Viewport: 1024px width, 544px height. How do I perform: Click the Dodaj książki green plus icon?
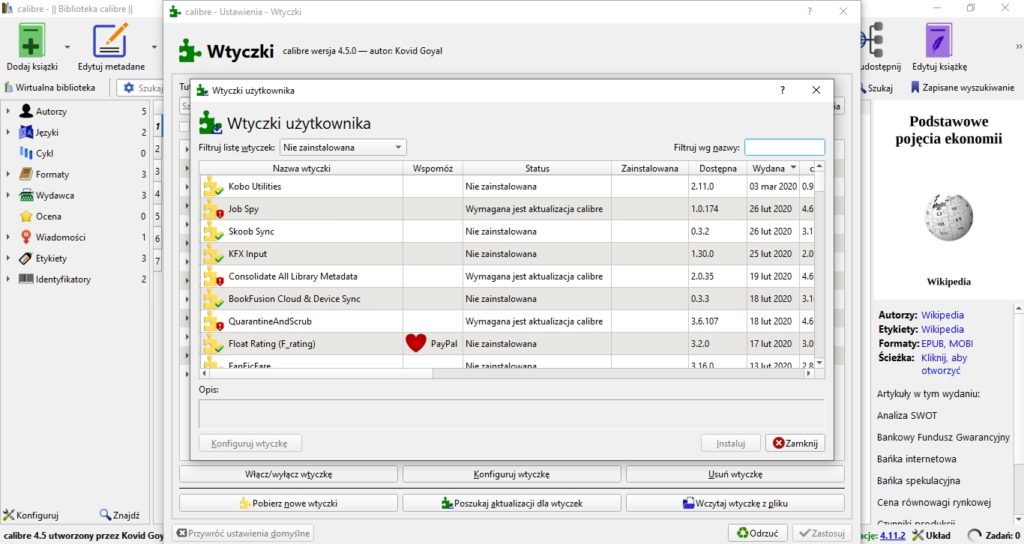click(31, 40)
